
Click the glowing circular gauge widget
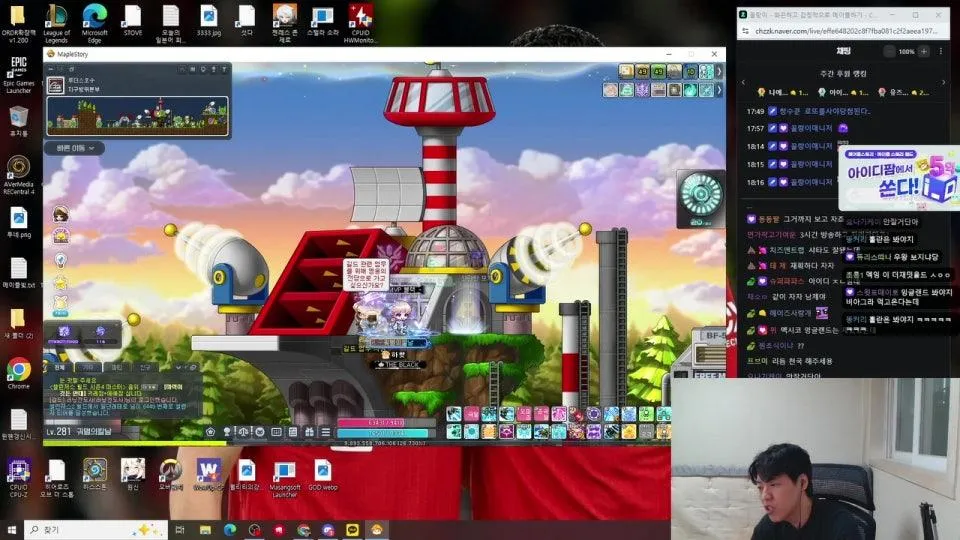click(701, 195)
